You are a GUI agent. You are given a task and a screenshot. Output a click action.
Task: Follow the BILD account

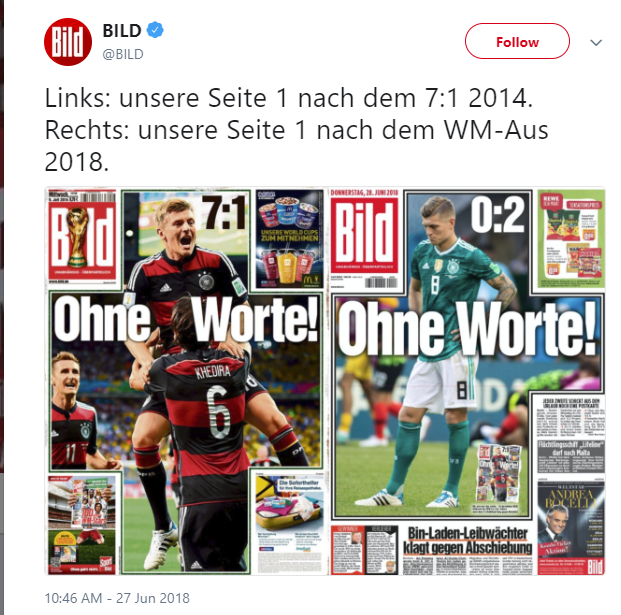tap(517, 41)
